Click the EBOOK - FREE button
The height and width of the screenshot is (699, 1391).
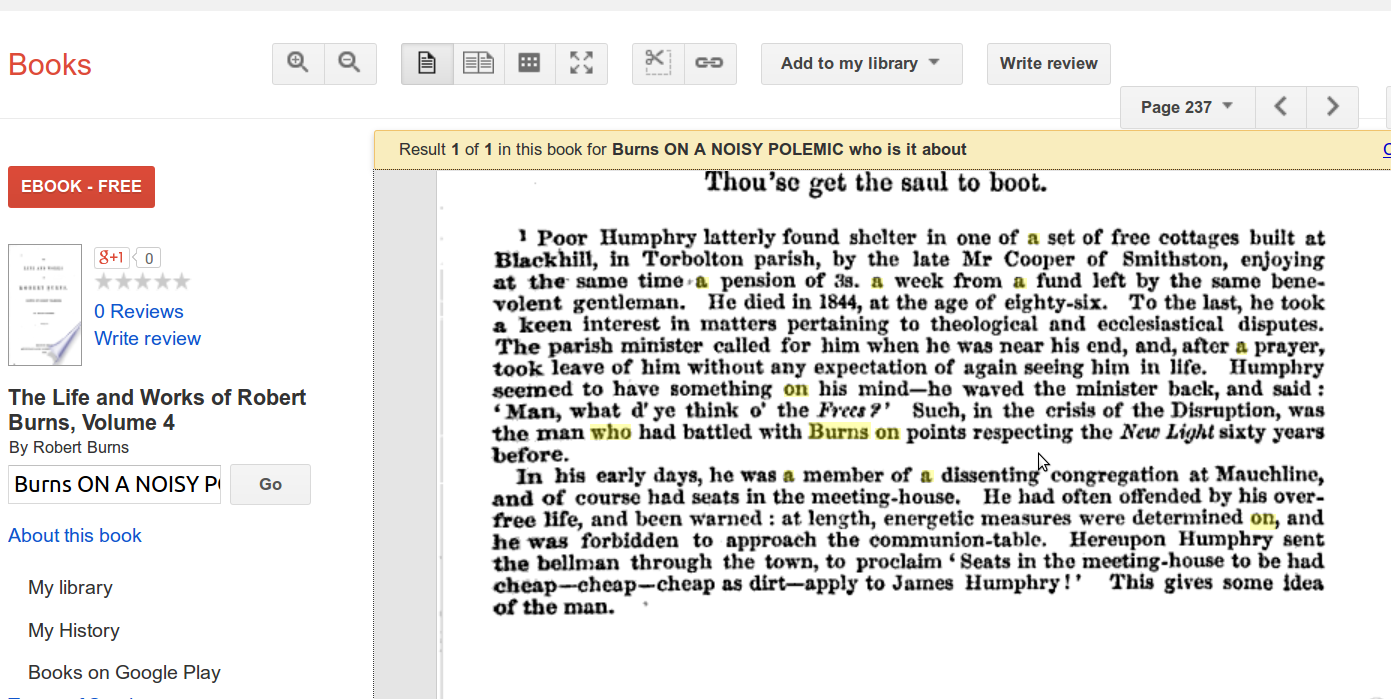81,187
